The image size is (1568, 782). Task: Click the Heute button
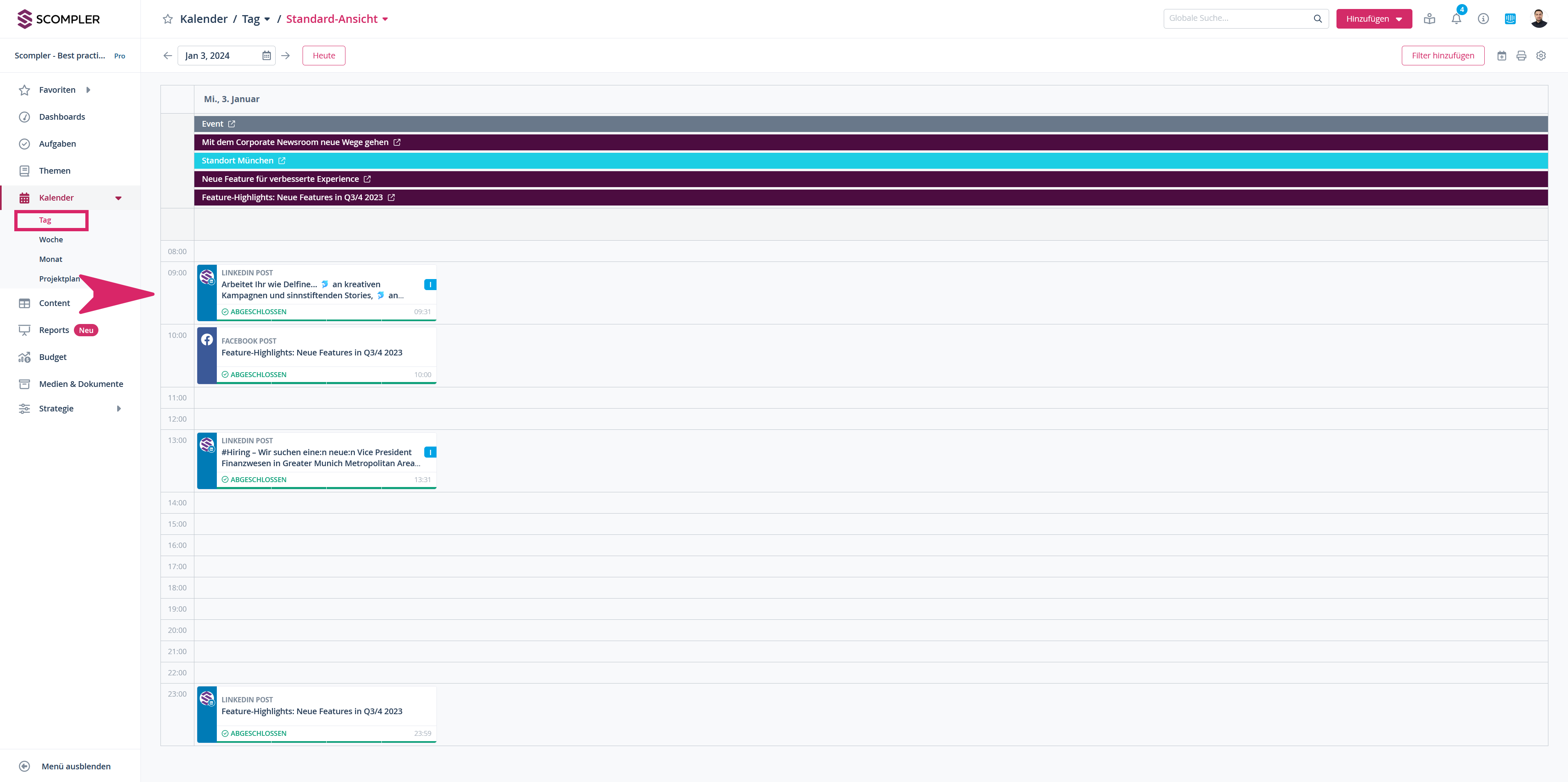point(323,56)
